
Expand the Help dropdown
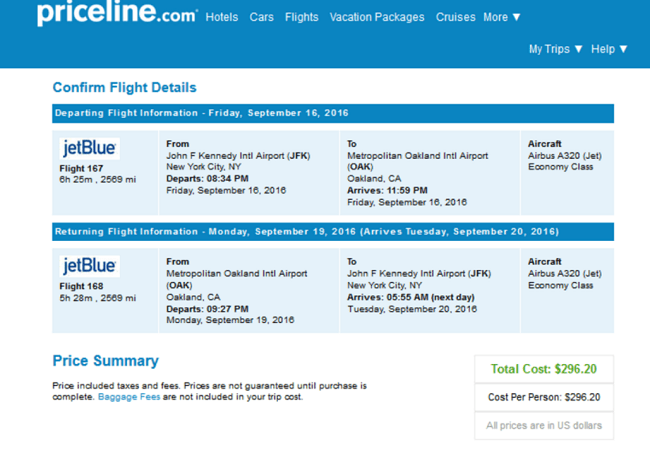[609, 49]
